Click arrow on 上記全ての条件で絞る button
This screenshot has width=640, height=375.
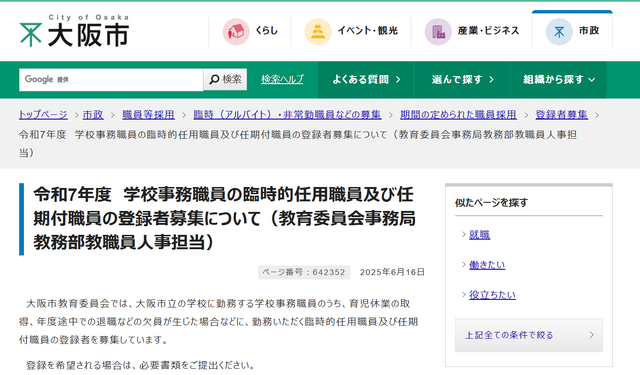(x=592, y=335)
